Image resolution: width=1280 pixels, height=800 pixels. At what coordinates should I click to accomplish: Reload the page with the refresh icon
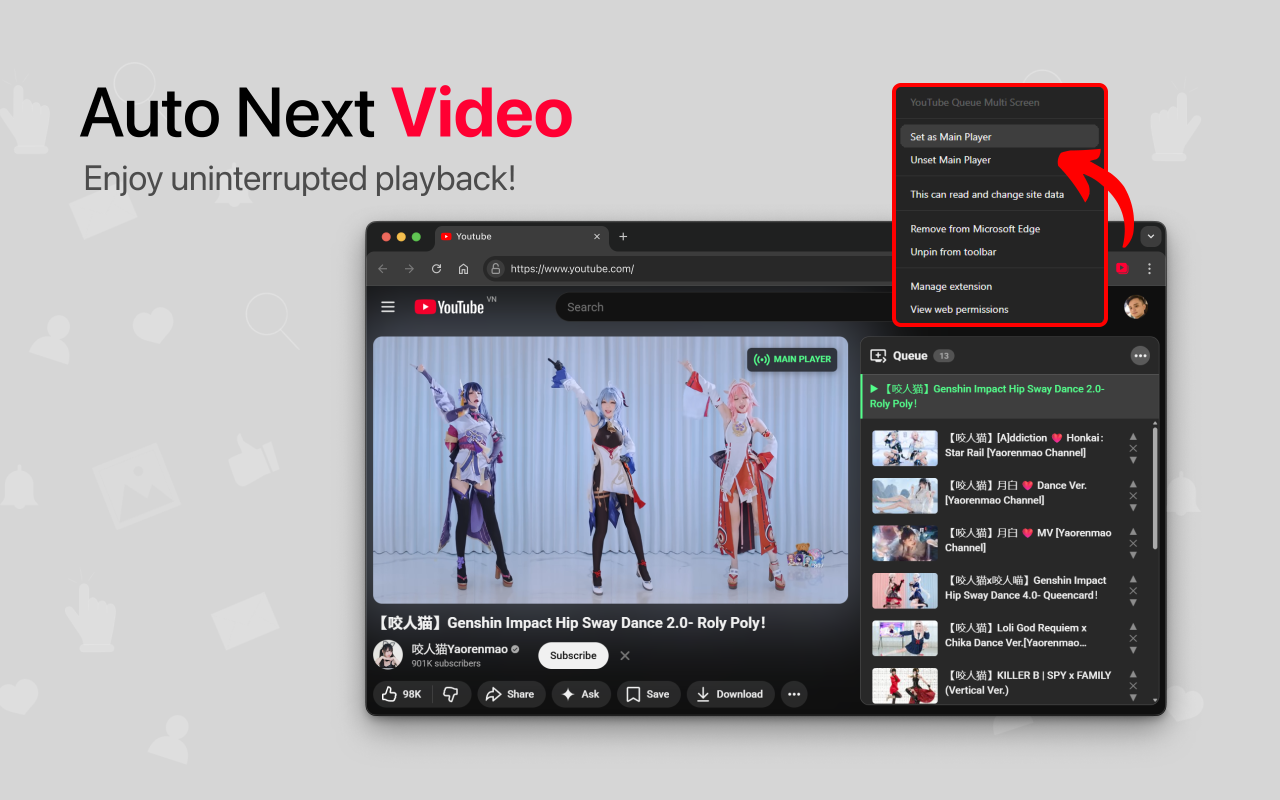click(x=436, y=269)
